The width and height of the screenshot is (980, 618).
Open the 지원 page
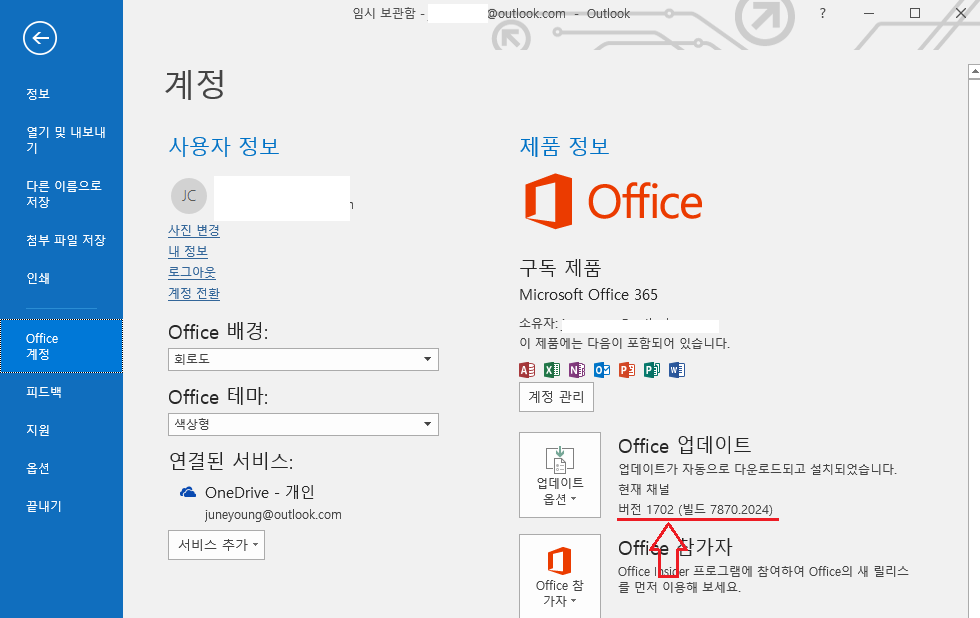click(38, 430)
